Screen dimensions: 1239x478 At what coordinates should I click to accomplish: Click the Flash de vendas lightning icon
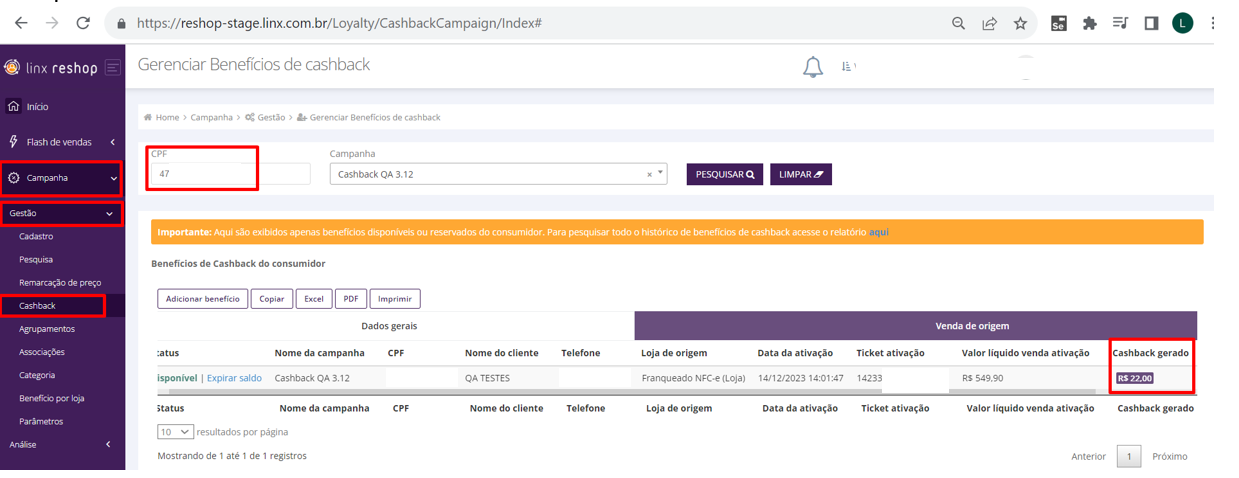click(13, 142)
